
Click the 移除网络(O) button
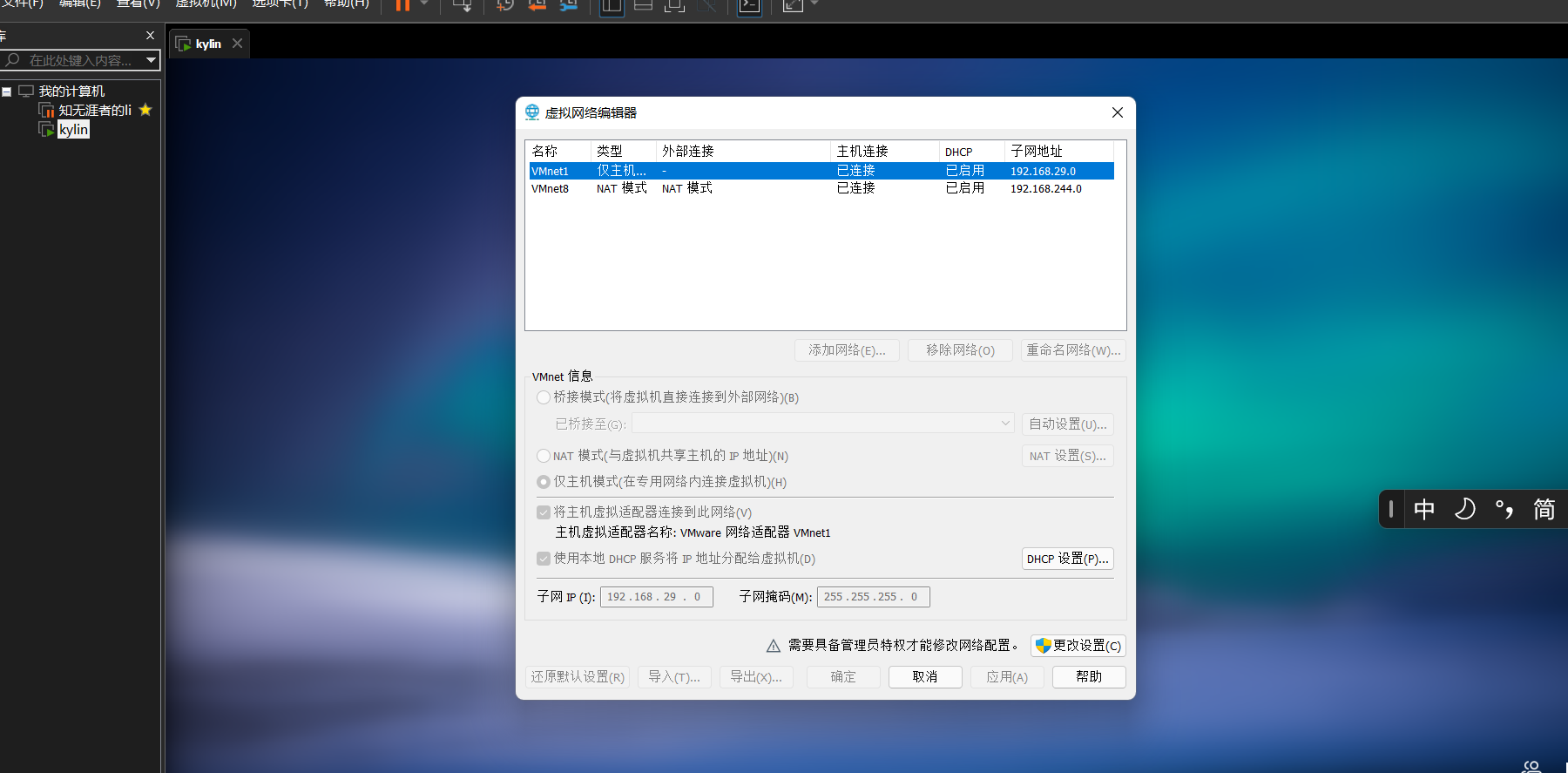pos(960,350)
